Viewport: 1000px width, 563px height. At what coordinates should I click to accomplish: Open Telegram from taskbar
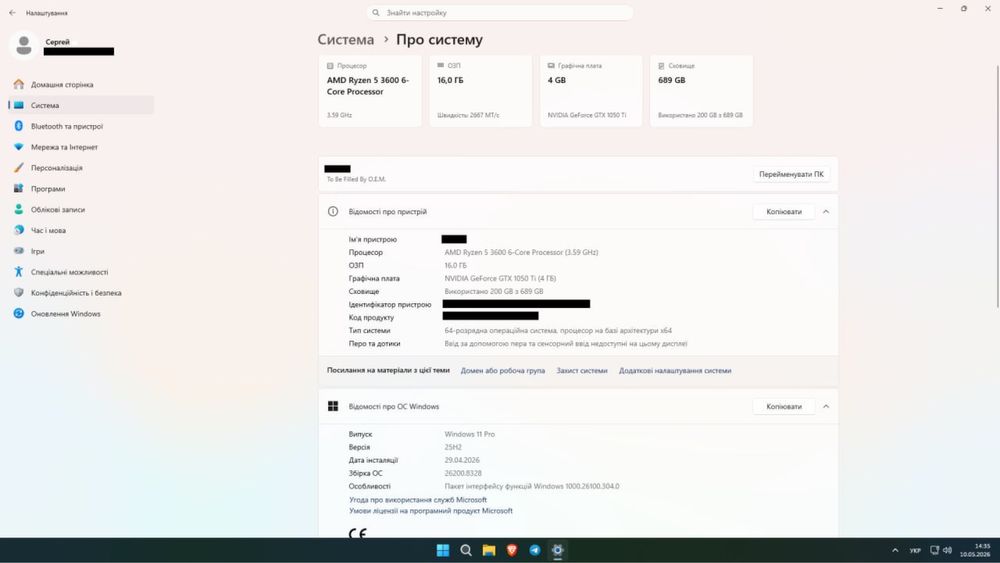pos(534,550)
